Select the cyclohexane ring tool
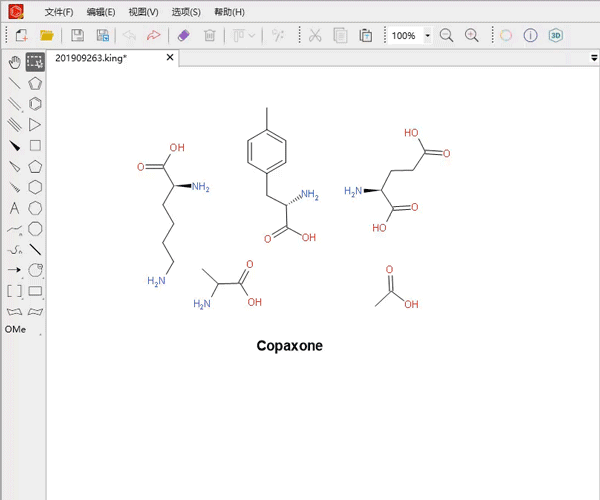Screen dimensions: 600x500 tap(35, 187)
